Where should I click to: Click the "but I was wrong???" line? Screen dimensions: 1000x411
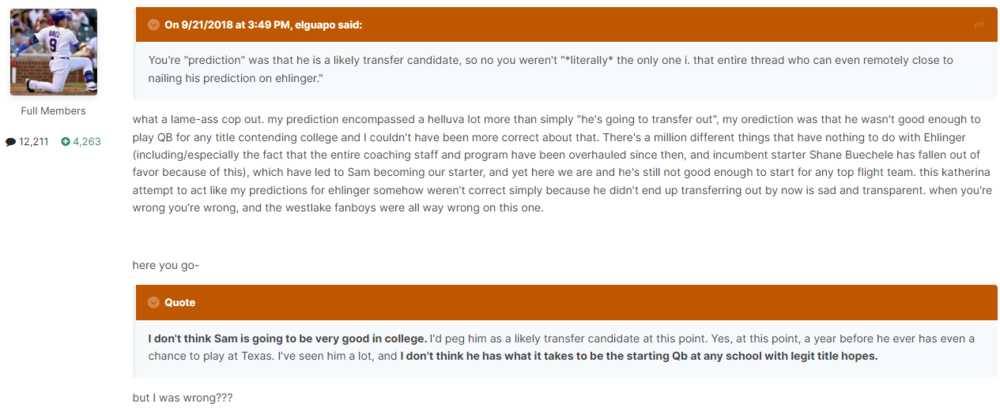[183, 397]
